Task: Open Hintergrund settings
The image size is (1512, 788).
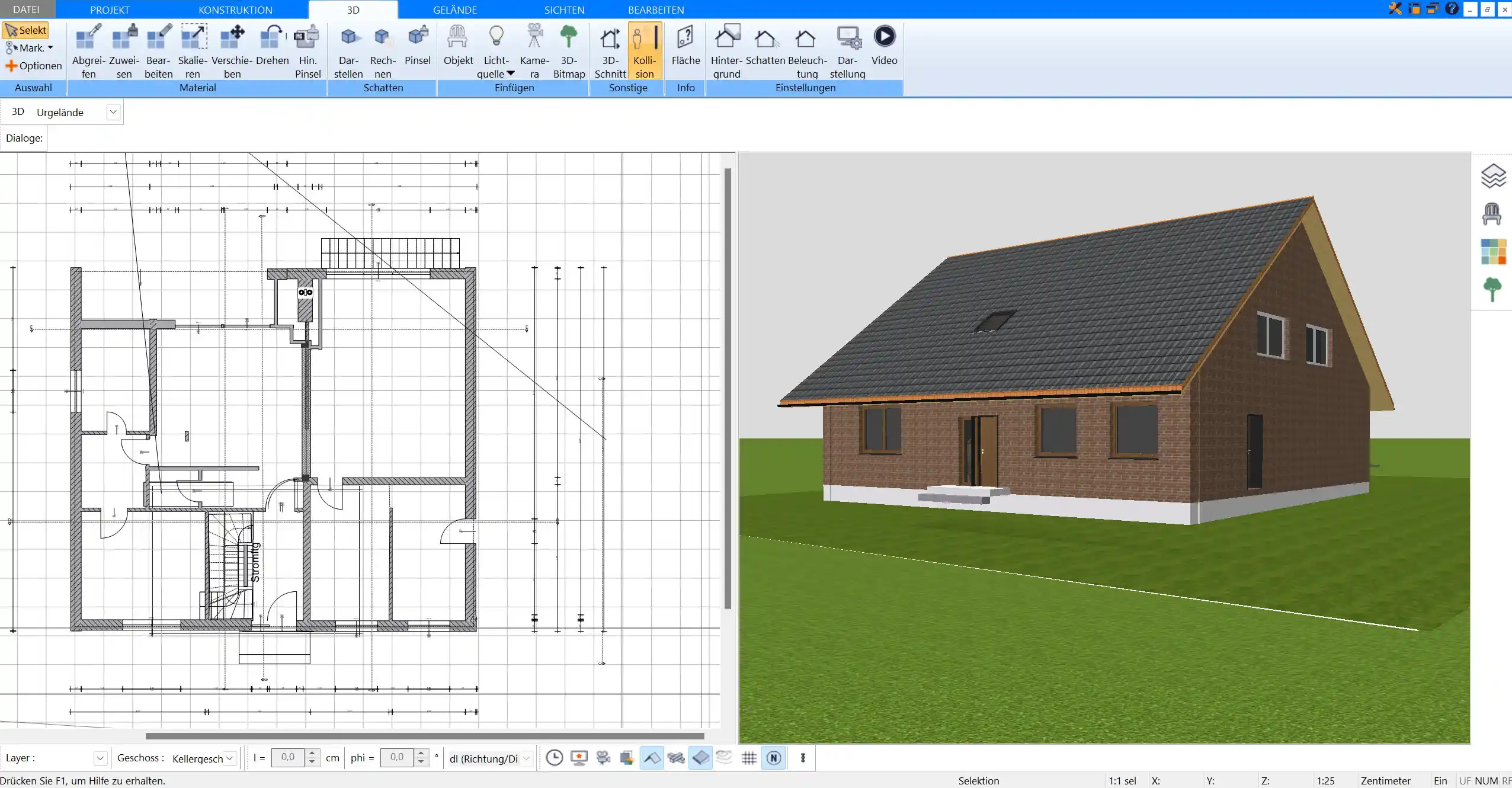Action: (727, 51)
